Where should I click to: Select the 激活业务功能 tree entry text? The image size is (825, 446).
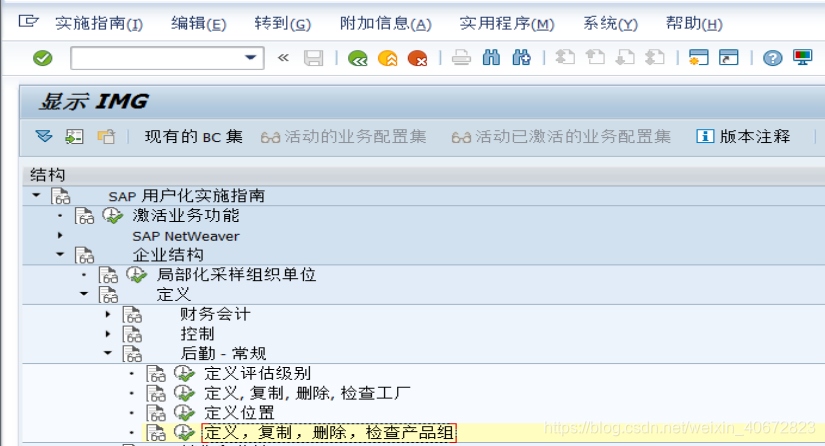coord(186,216)
